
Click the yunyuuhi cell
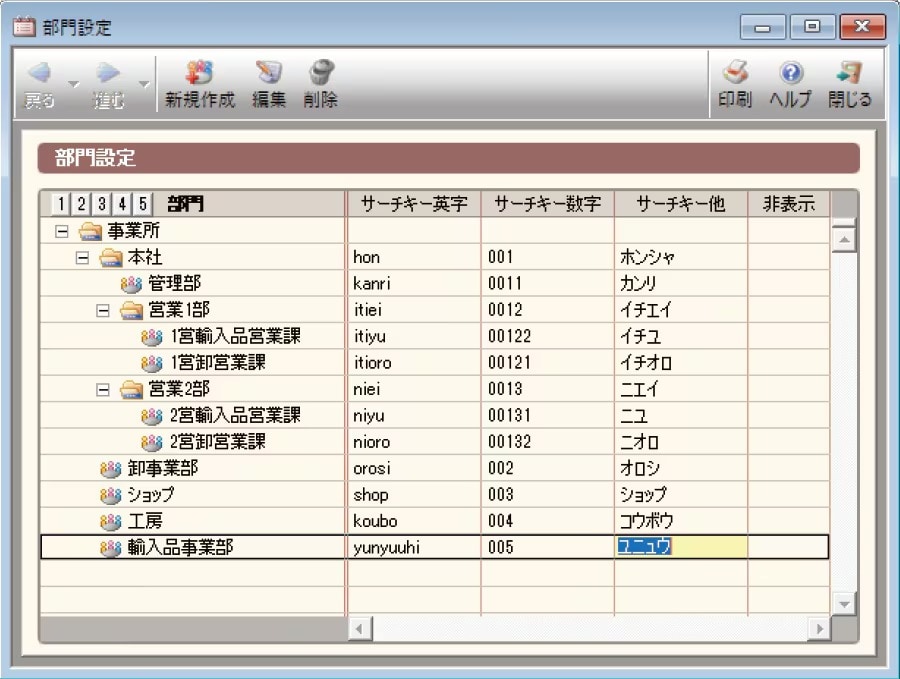click(414, 547)
